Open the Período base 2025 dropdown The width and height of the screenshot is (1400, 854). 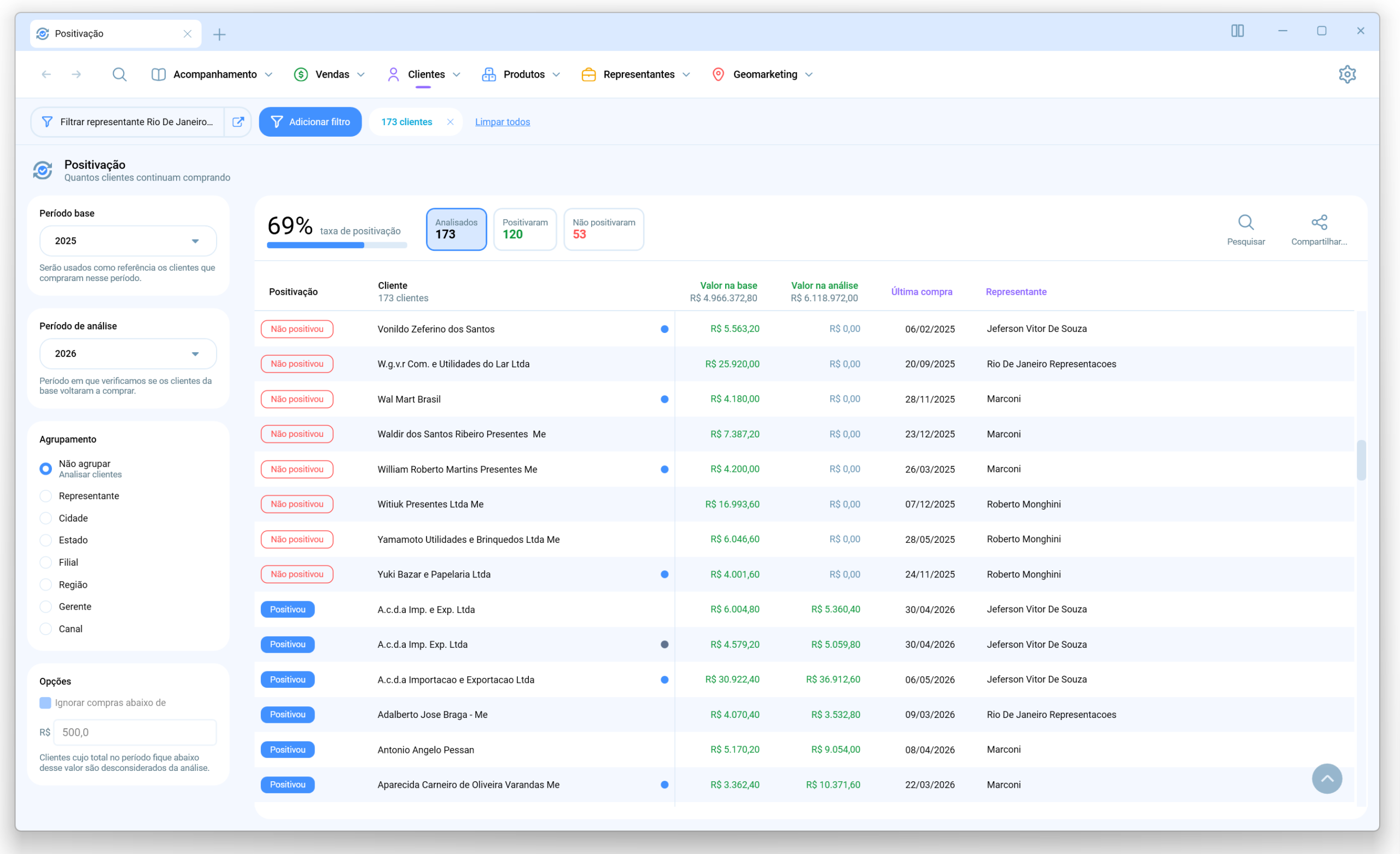(128, 241)
